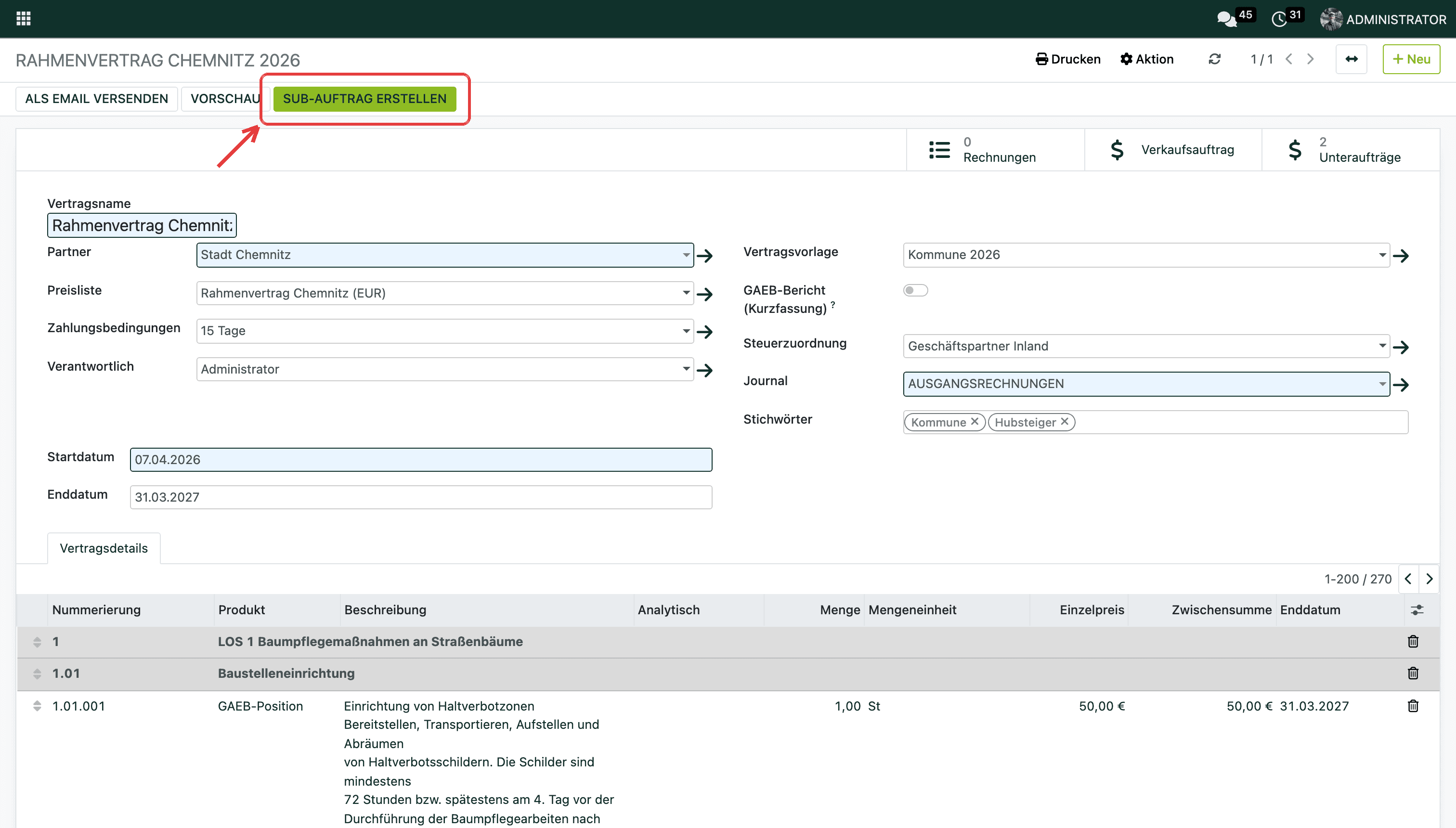Expand the Partner dropdown
The image size is (1456, 828).
pos(686,255)
